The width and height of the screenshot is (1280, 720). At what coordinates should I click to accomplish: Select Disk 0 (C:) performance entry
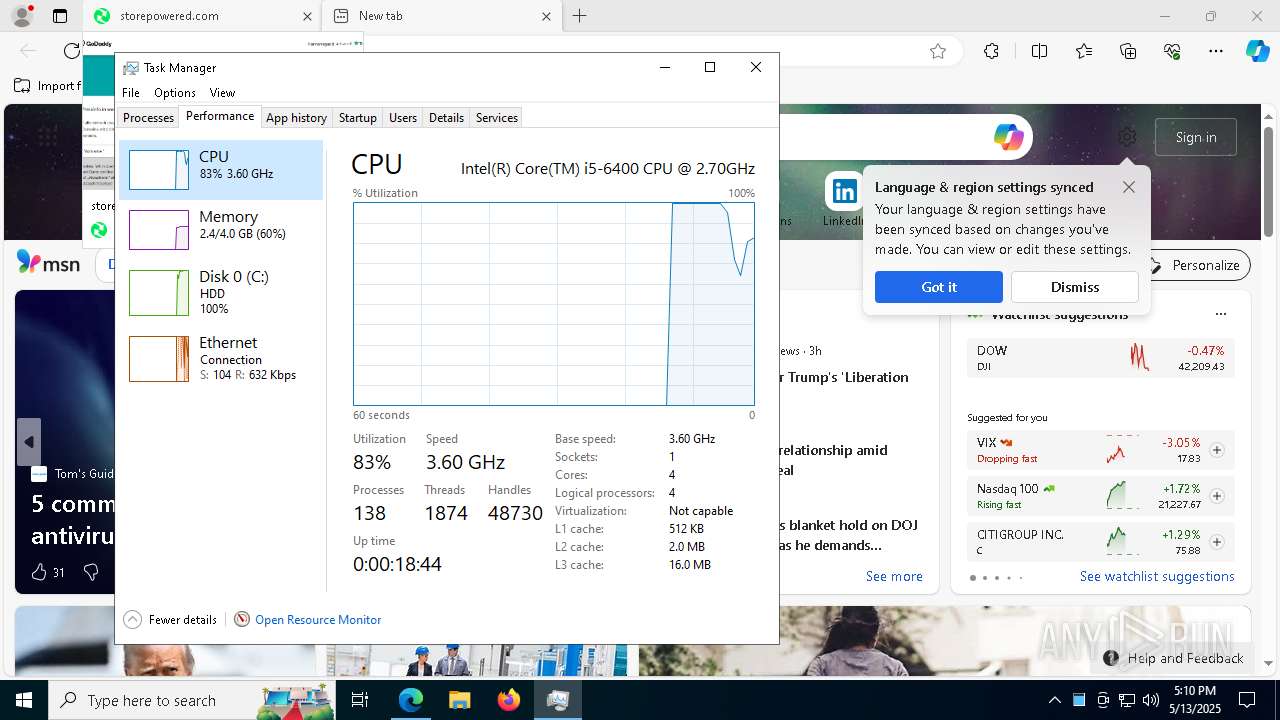[221, 291]
